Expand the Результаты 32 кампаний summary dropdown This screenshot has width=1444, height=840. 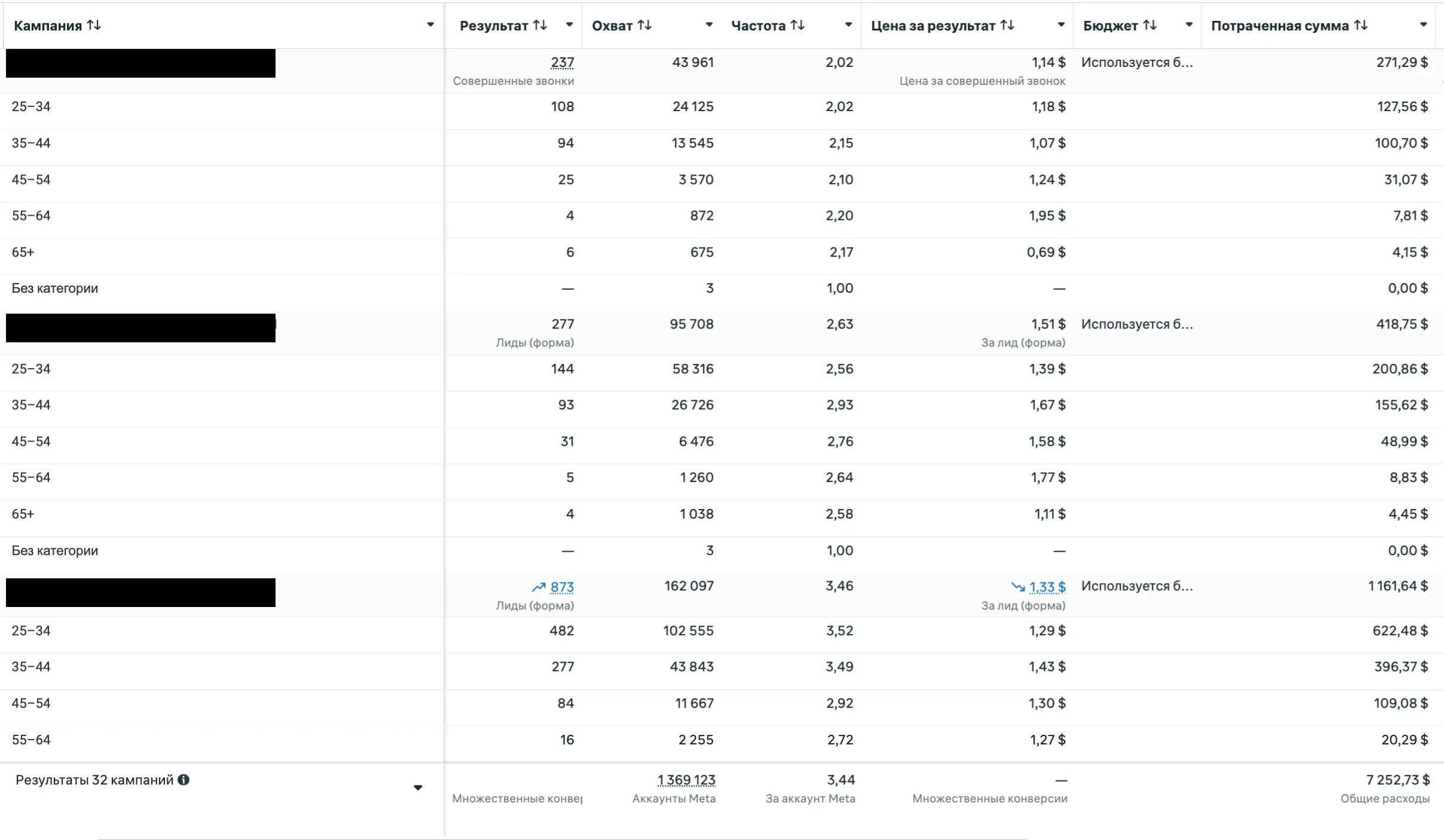(x=418, y=788)
